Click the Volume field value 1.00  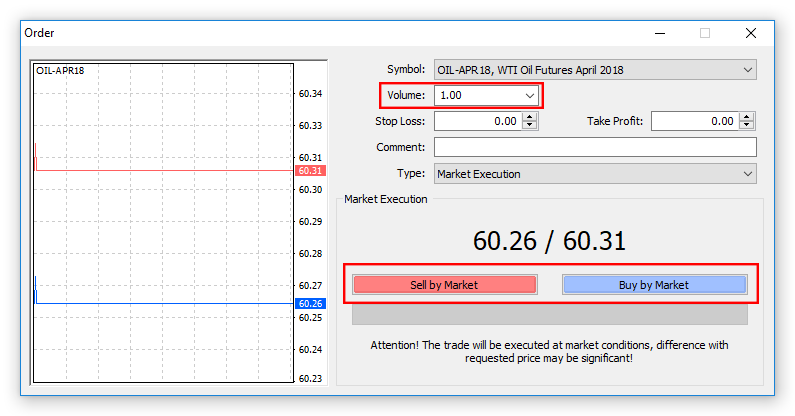(x=451, y=95)
